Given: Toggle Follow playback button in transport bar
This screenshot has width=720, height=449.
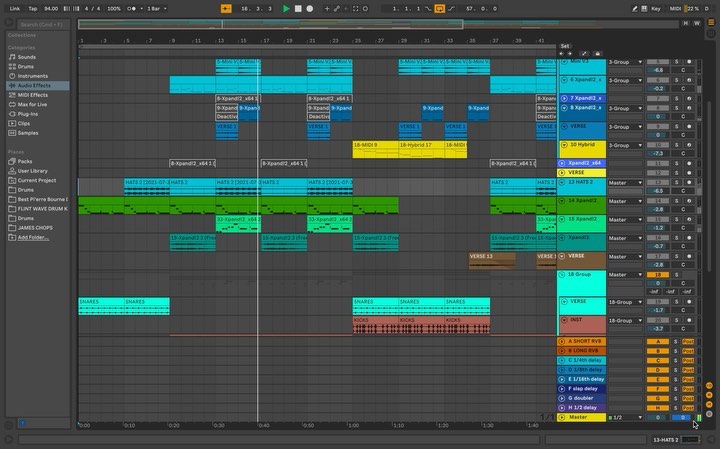Looking at the screenshot, I should click(225, 8).
